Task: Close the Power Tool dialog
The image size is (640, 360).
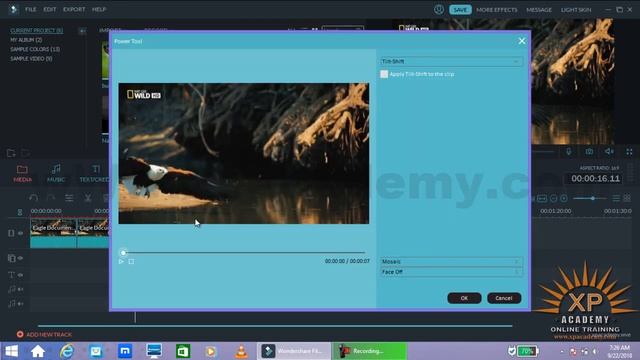Action: point(522,41)
